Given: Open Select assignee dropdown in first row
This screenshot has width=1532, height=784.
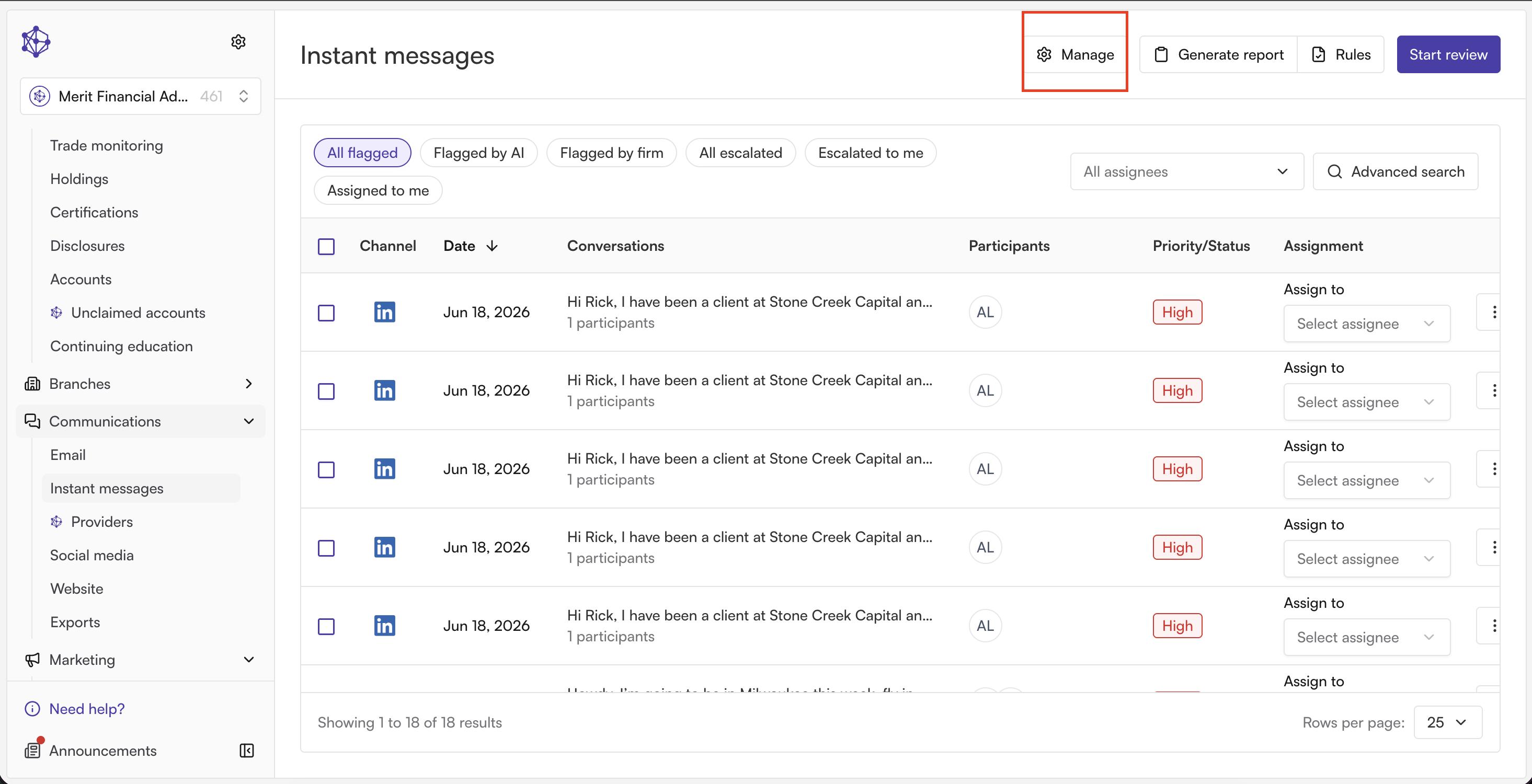Looking at the screenshot, I should point(1367,324).
